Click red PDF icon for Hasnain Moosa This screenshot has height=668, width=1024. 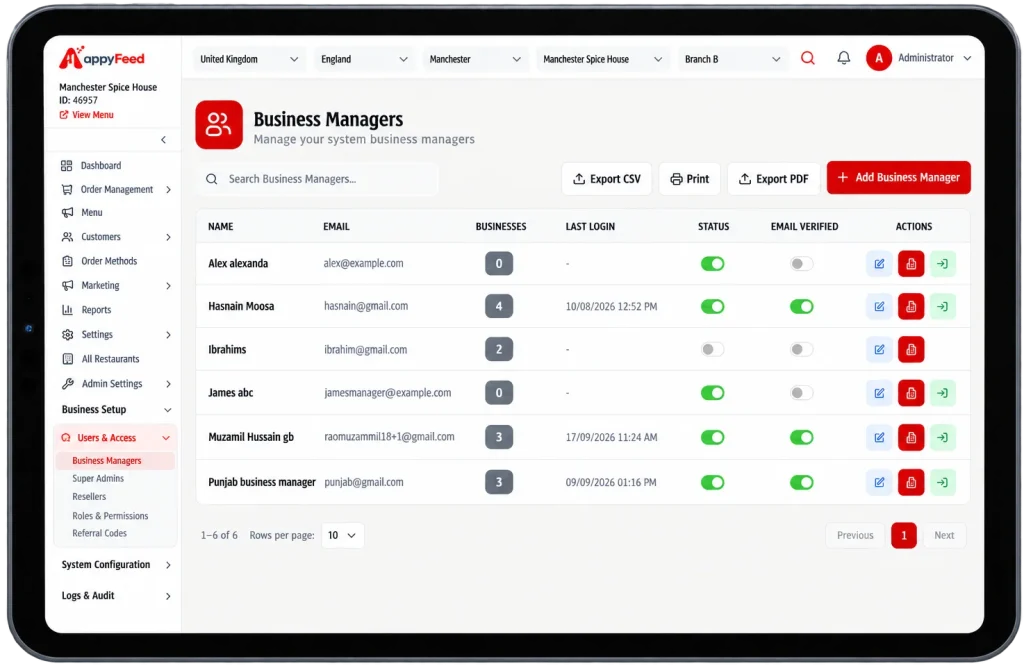910,306
